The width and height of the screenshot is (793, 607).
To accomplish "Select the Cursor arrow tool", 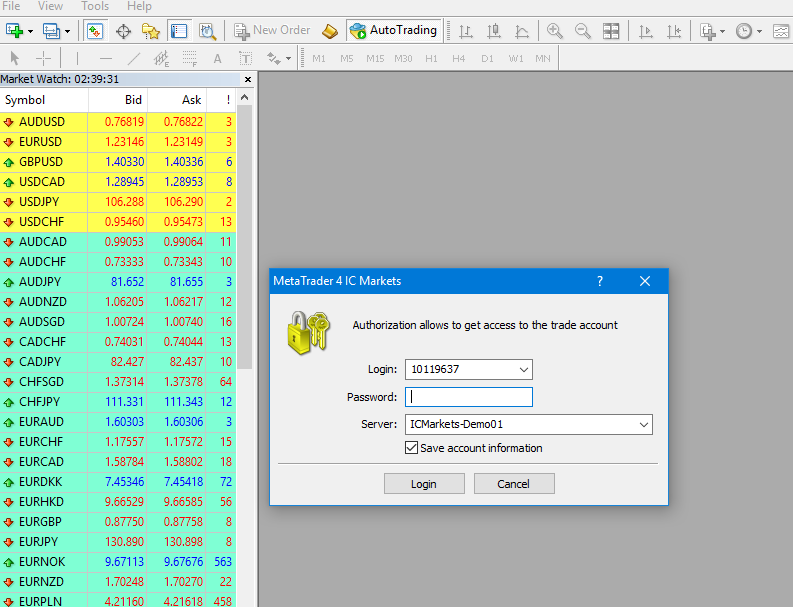I will coord(15,59).
